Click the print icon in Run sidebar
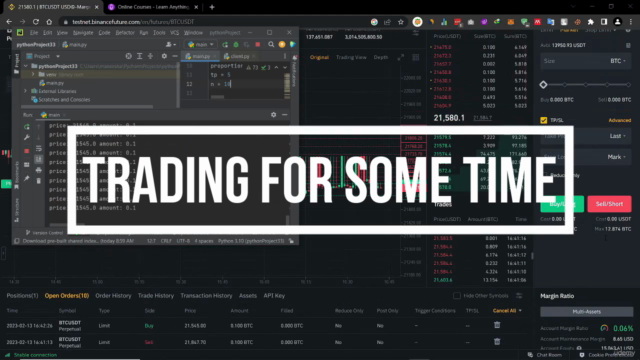Viewport: 640px width, 360px height. click(x=39, y=170)
